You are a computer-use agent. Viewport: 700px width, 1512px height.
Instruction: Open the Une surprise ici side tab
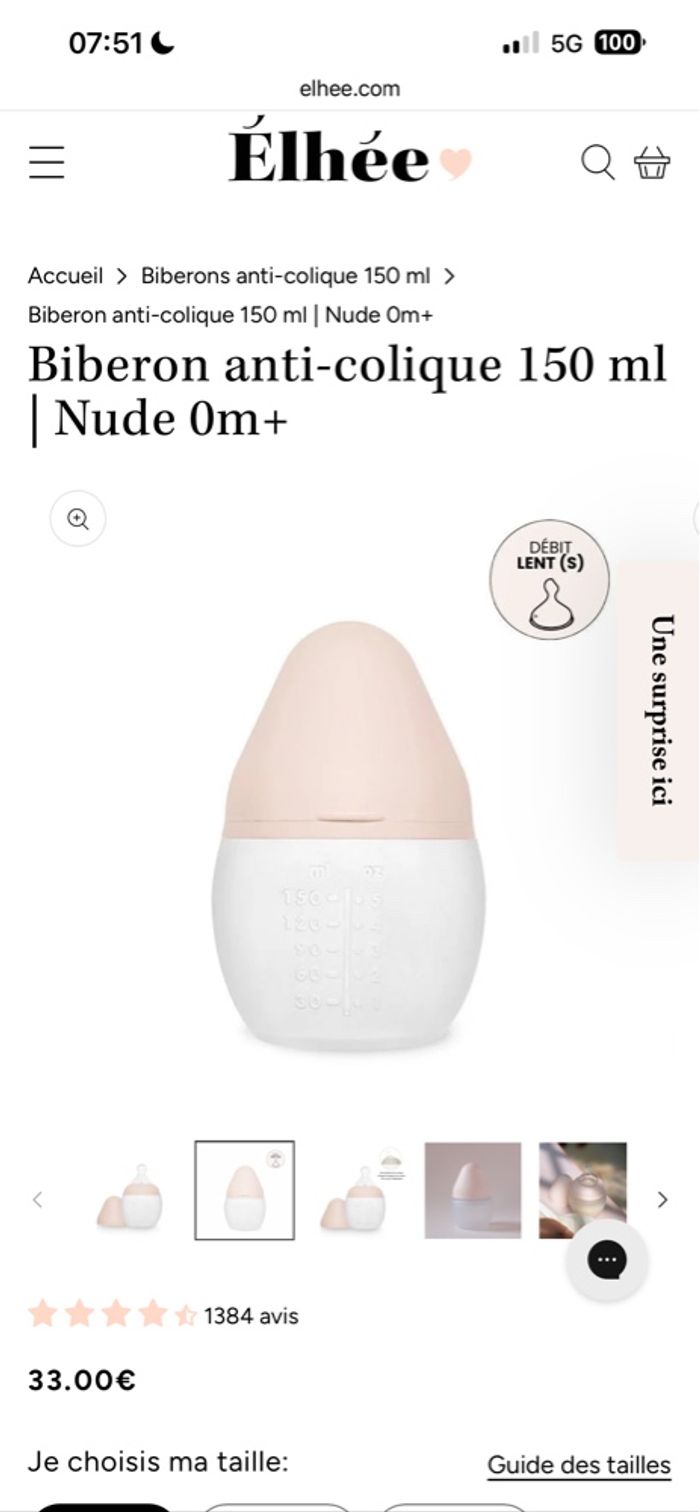click(x=658, y=710)
